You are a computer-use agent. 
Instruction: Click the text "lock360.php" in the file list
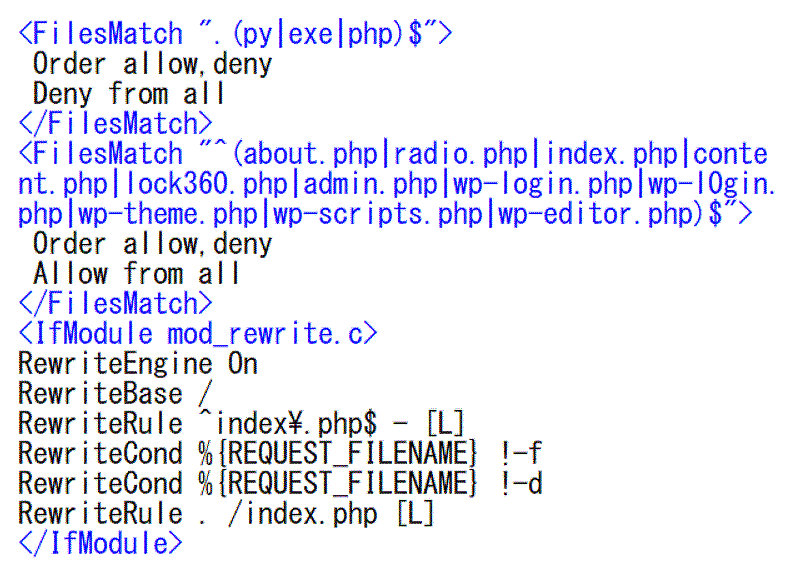point(210,185)
